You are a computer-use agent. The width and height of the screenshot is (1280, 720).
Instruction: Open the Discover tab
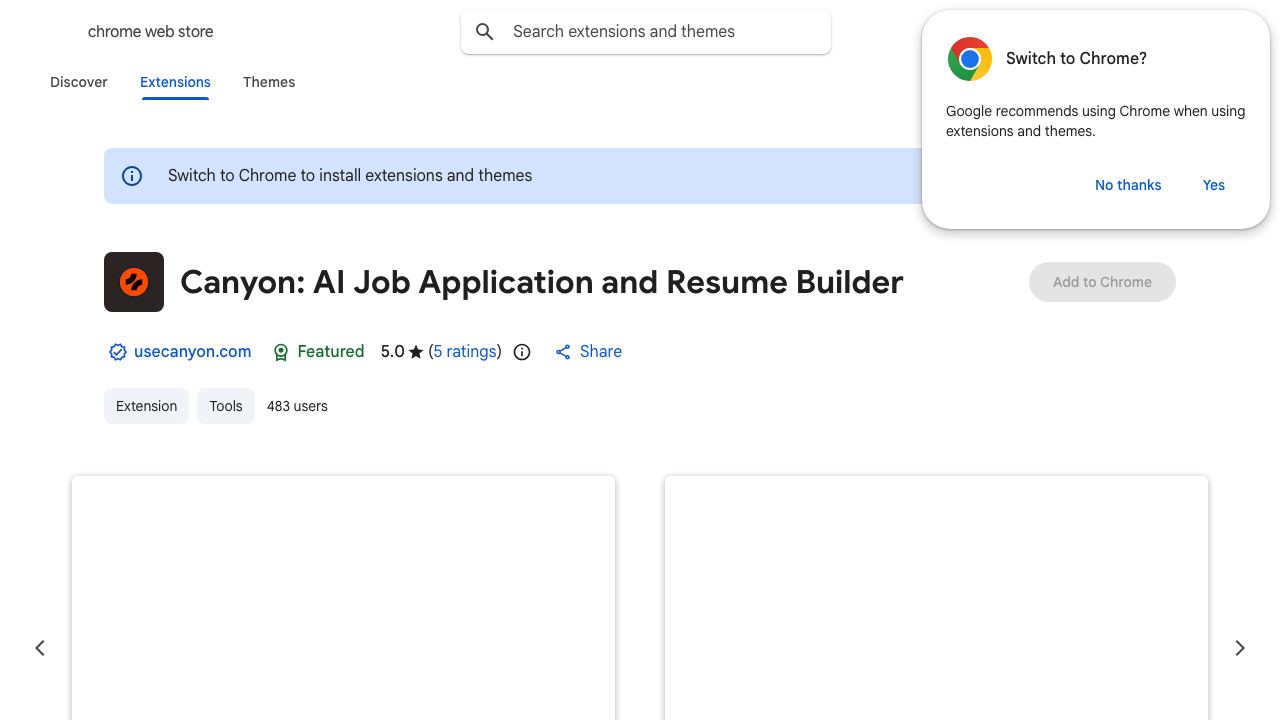coord(79,82)
